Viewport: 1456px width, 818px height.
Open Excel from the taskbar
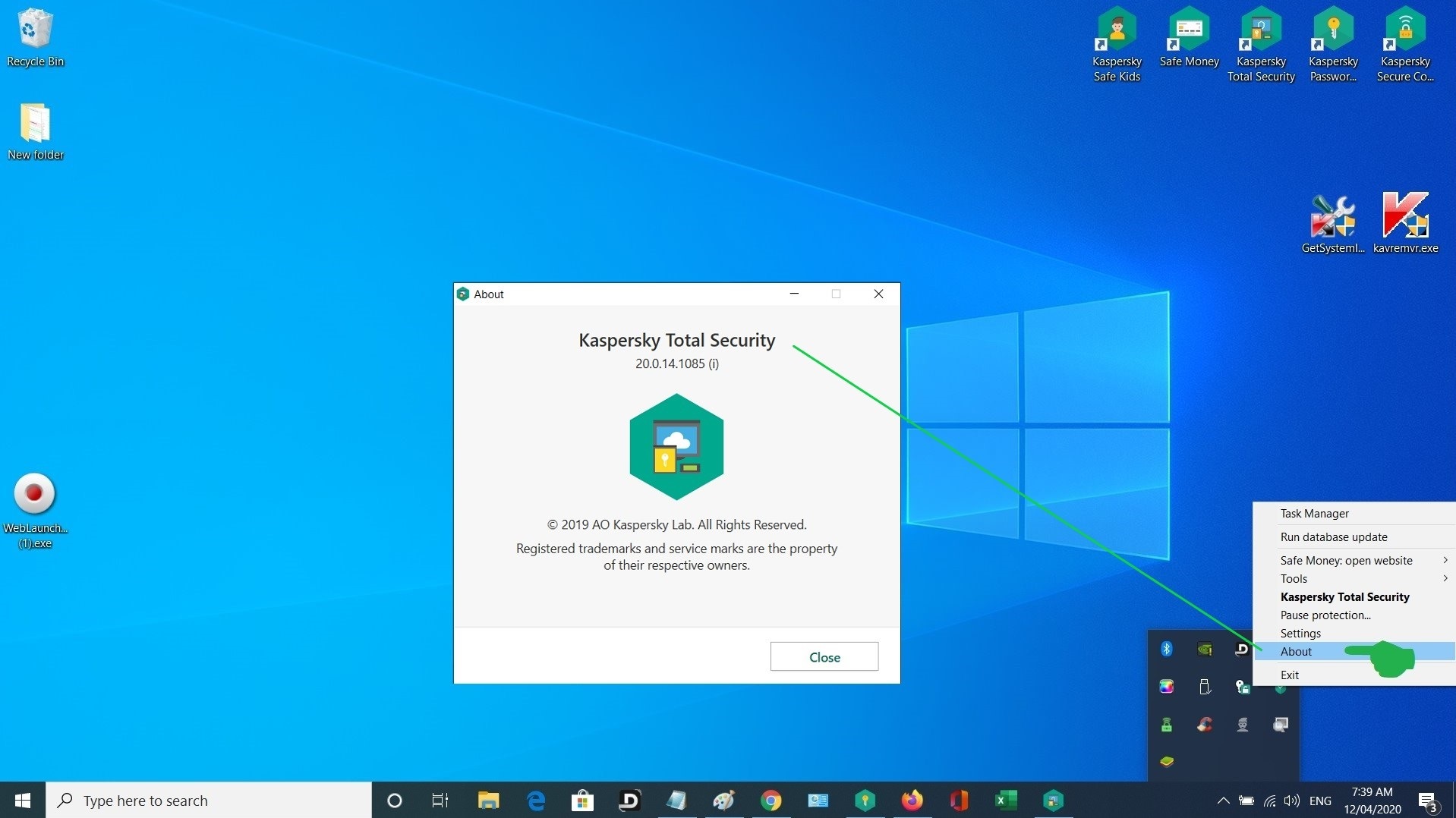[x=1006, y=801]
